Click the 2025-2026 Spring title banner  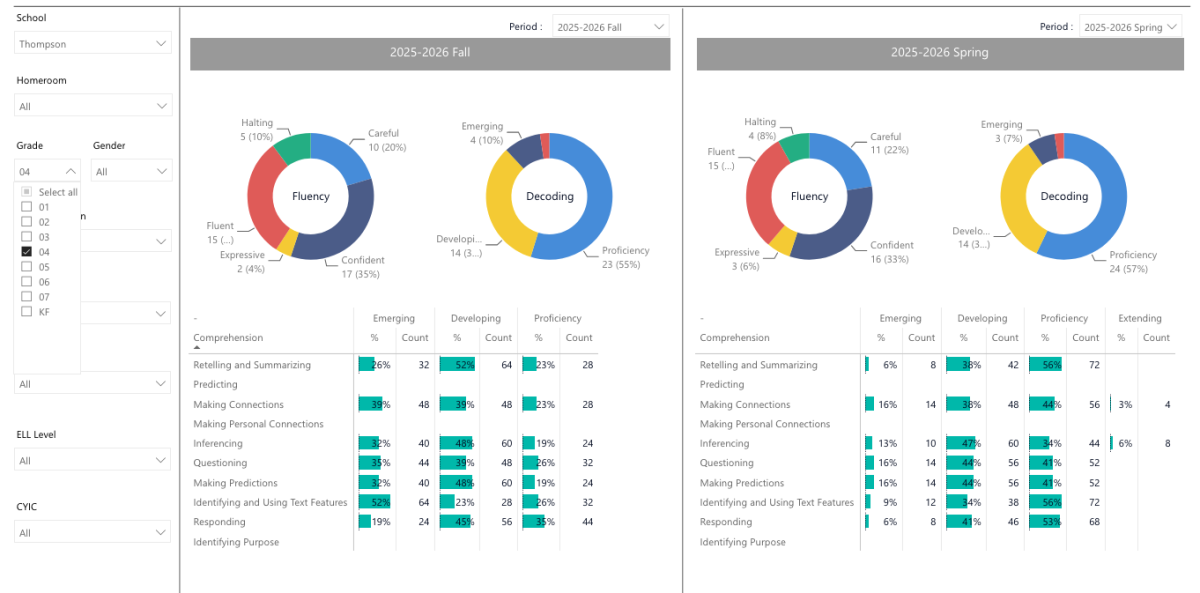[940, 53]
